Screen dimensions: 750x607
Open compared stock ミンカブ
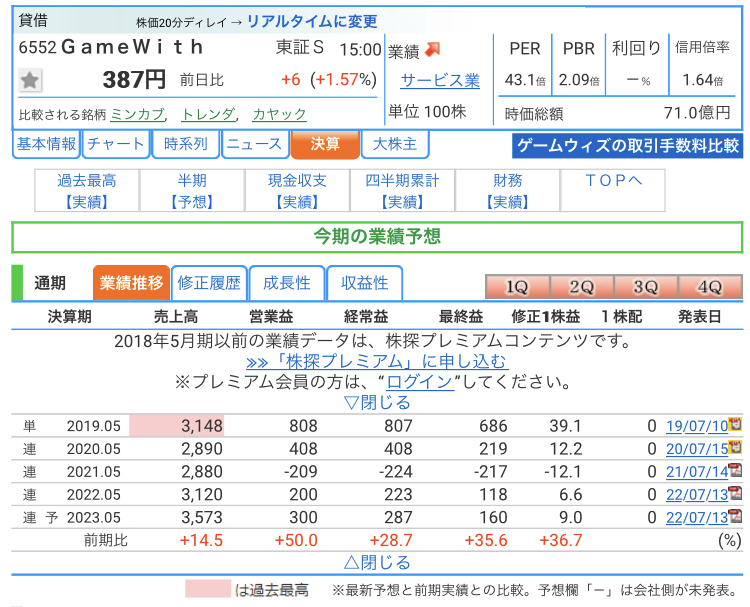(x=137, y=114)
